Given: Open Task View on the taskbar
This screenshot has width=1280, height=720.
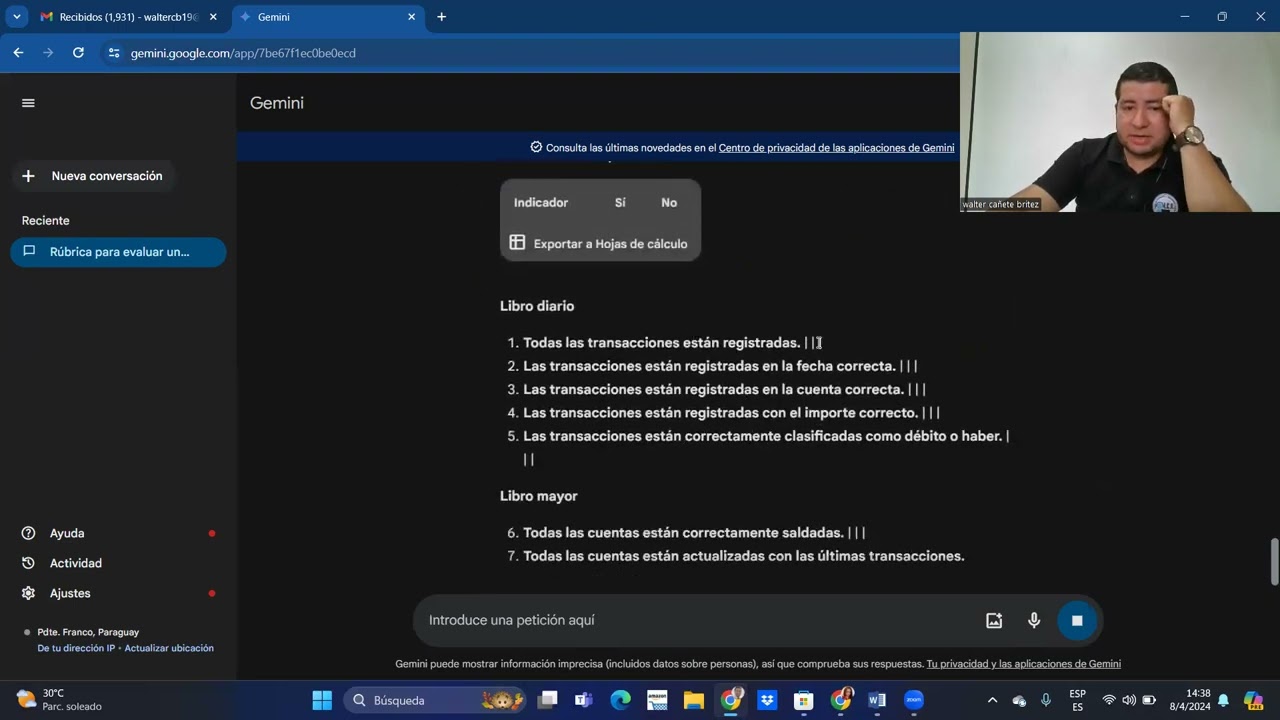Looking at the screenshot, I should pyautogui.click(x=547, y=700).
